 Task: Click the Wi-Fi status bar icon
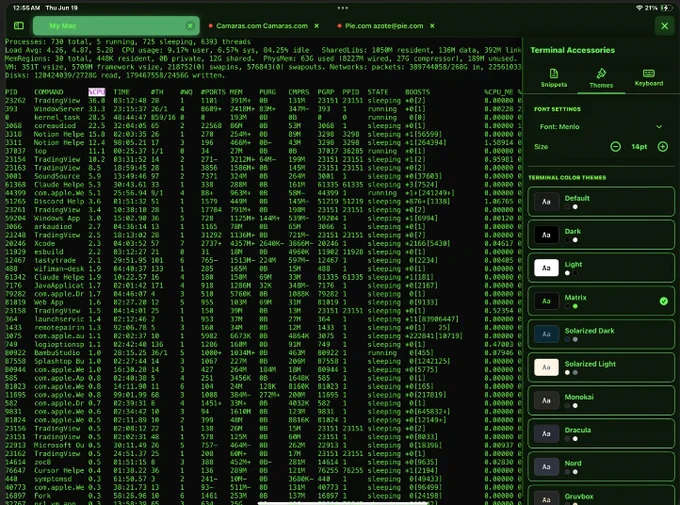[x=639, y=7]
